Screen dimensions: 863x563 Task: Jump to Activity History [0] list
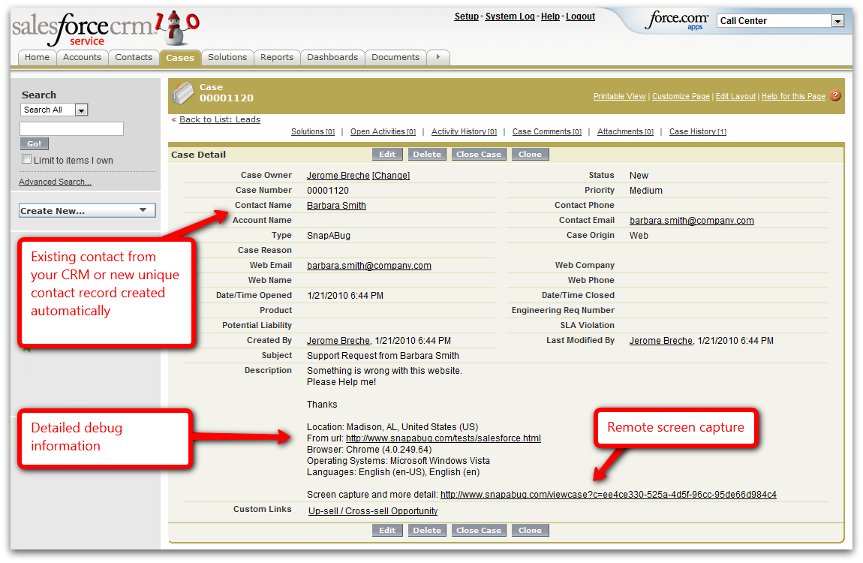tap(464, 132)
